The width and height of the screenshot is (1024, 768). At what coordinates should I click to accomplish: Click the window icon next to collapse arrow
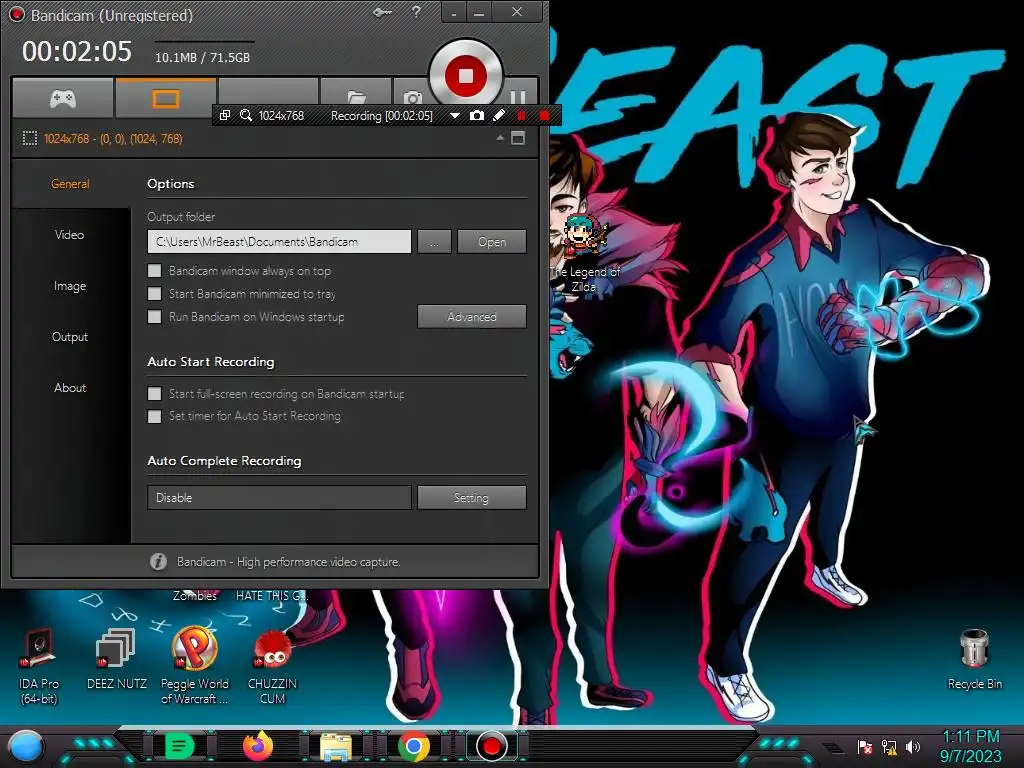(x=518, y=138)
